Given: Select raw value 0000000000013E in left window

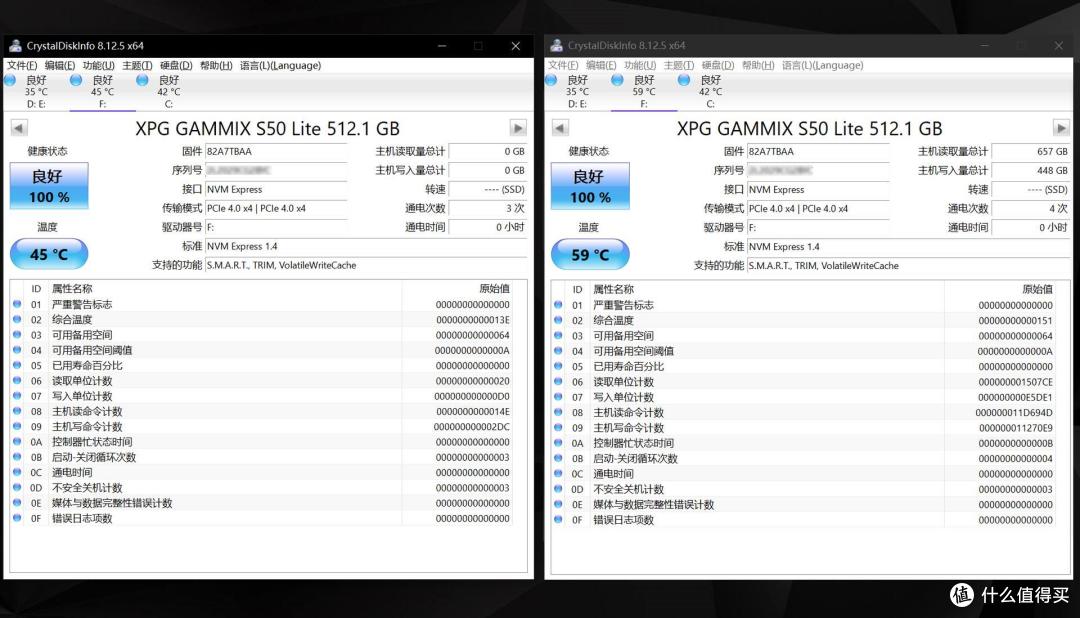Looking at the screenshot, I should click(472, 320).
